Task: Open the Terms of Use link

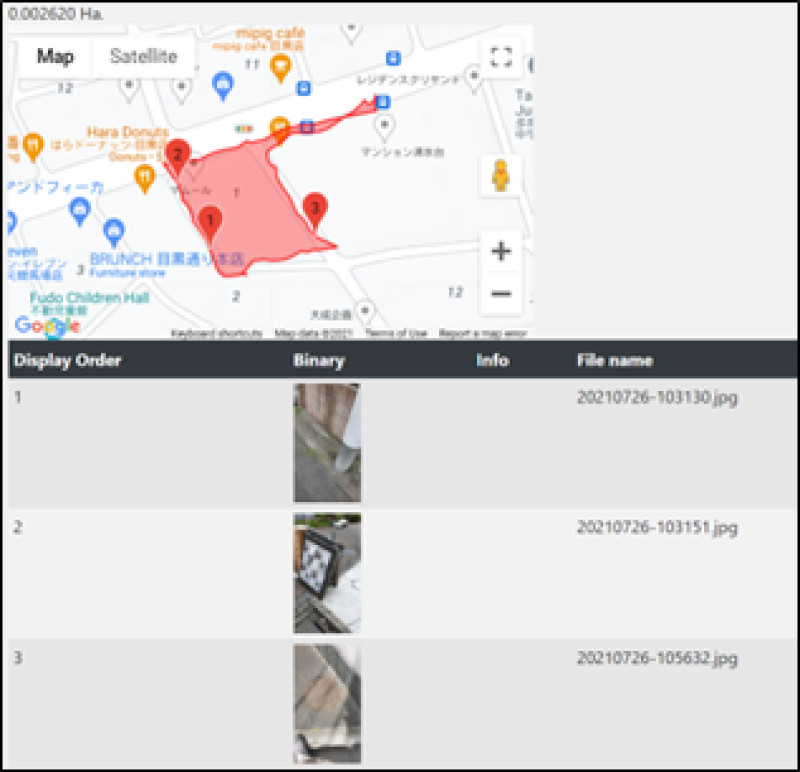Action: tap(396, 333)
